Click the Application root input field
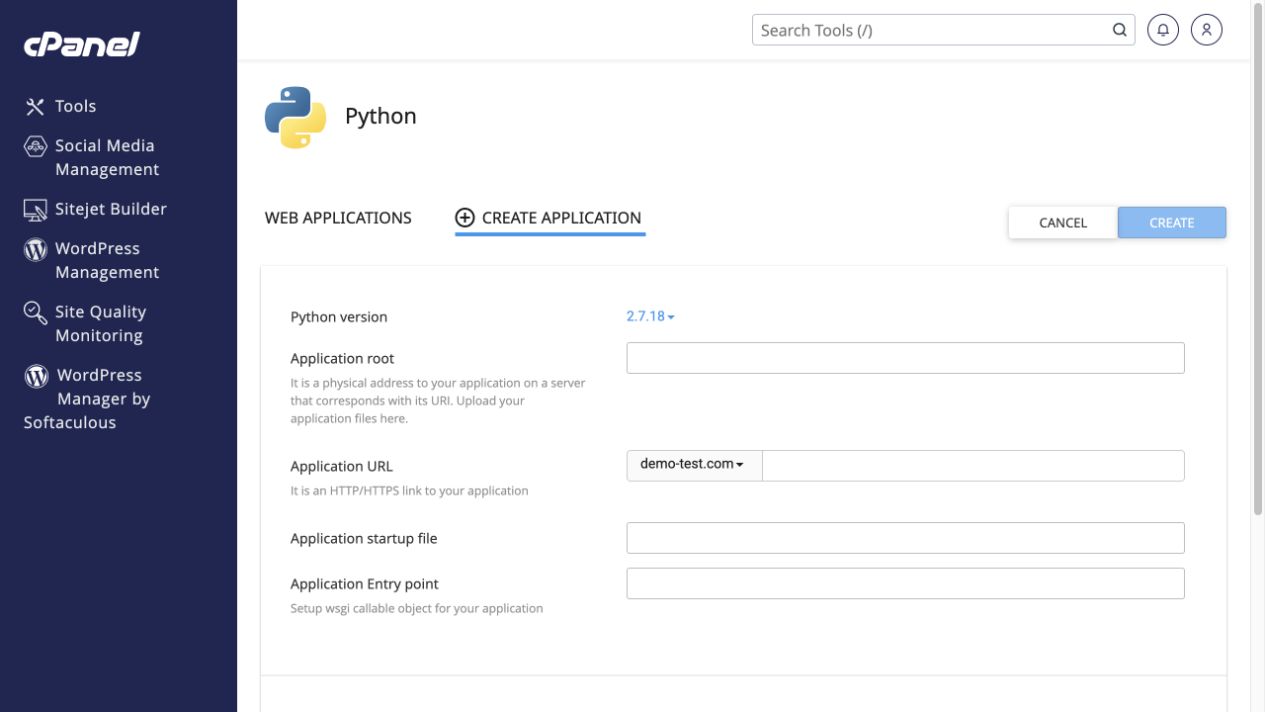The height and width of the screenshot is (712, 1265). pyautogui.click(x=905, y=358)
